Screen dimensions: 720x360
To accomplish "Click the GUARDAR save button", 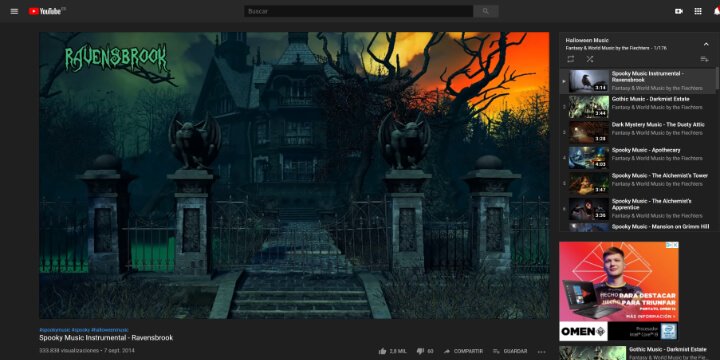I will pos(510,351).
